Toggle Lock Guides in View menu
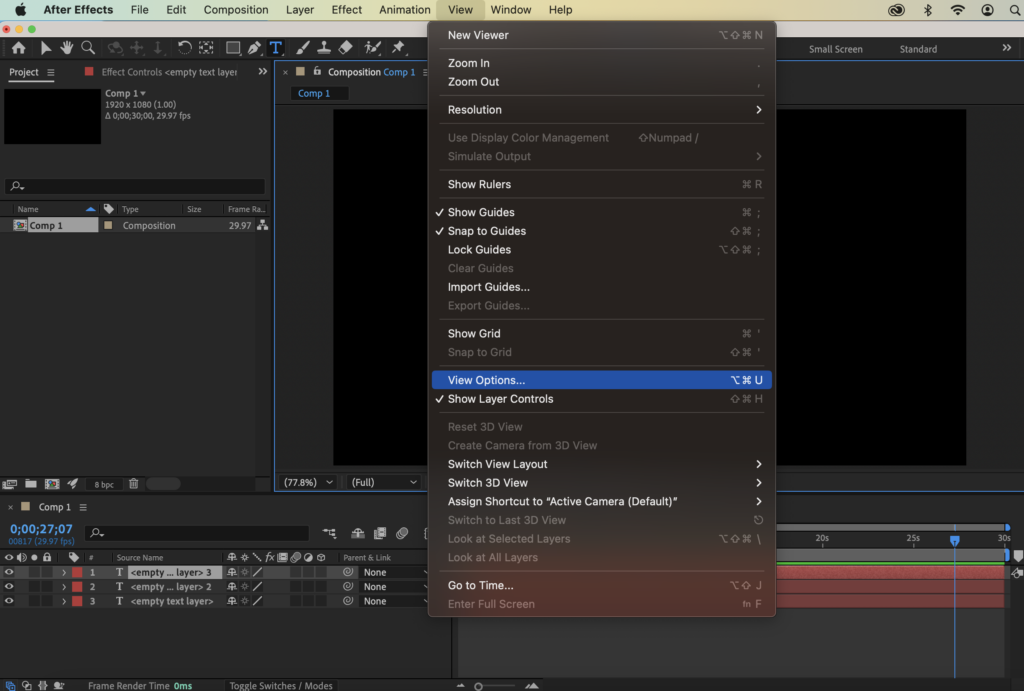This screenshot has height=691, width=1024. click(x=601, y=249)
